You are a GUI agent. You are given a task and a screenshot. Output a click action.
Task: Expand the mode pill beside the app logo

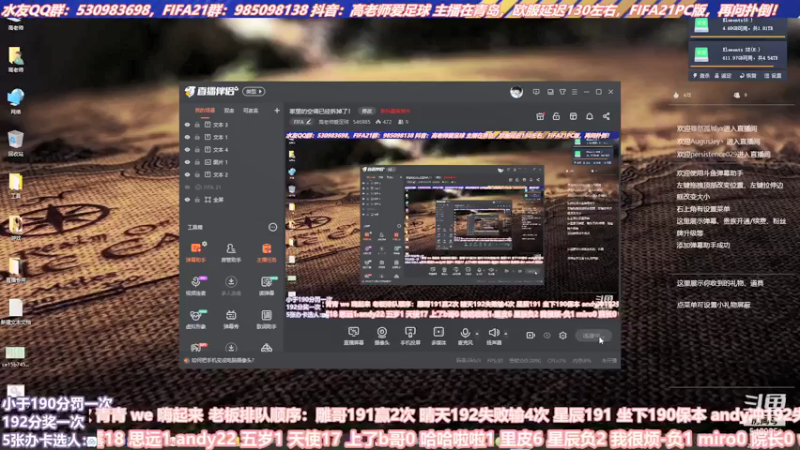pyautogui.click(x=254, y=91)
